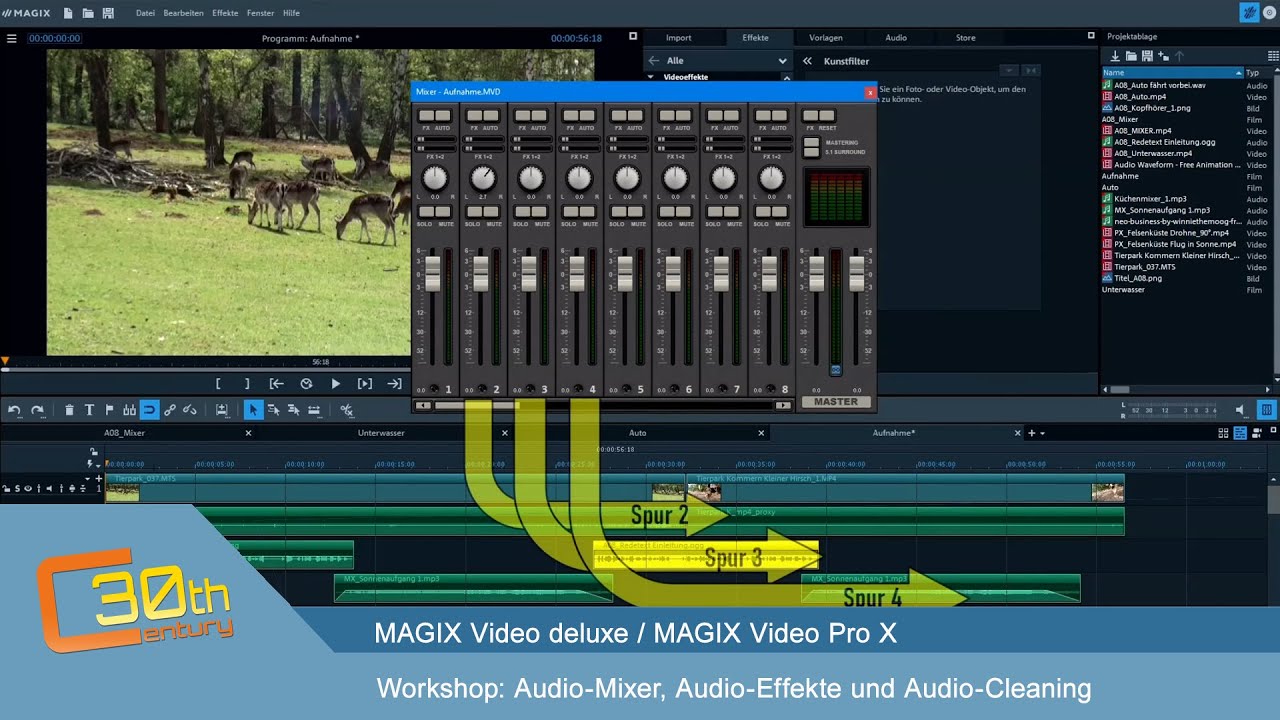This screenshot has height=720, width=1280.
Task: Click the link chain icon in toolbar
Action: [170, 410]
